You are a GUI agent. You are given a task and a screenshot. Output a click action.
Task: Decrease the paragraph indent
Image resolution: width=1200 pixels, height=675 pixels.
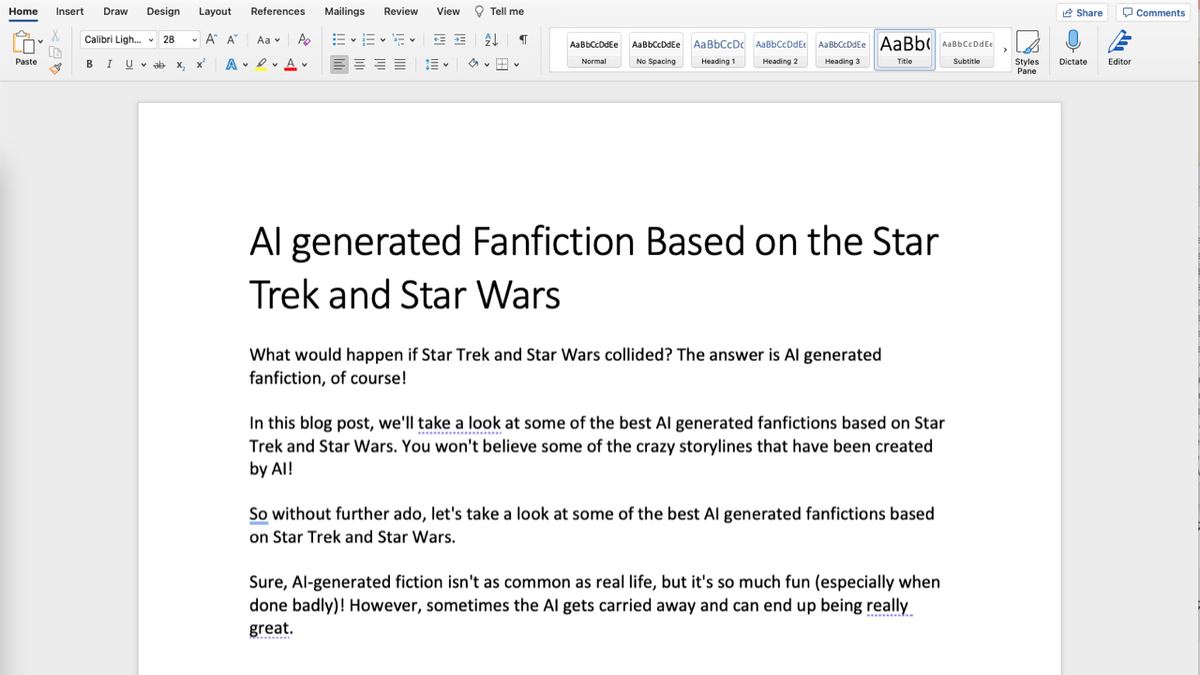click(x=440, y=39)
